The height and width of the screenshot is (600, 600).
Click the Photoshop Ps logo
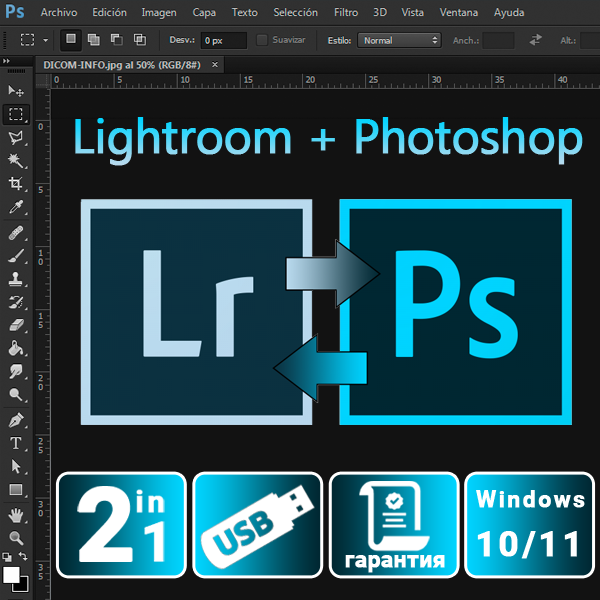tap(15, 12)
